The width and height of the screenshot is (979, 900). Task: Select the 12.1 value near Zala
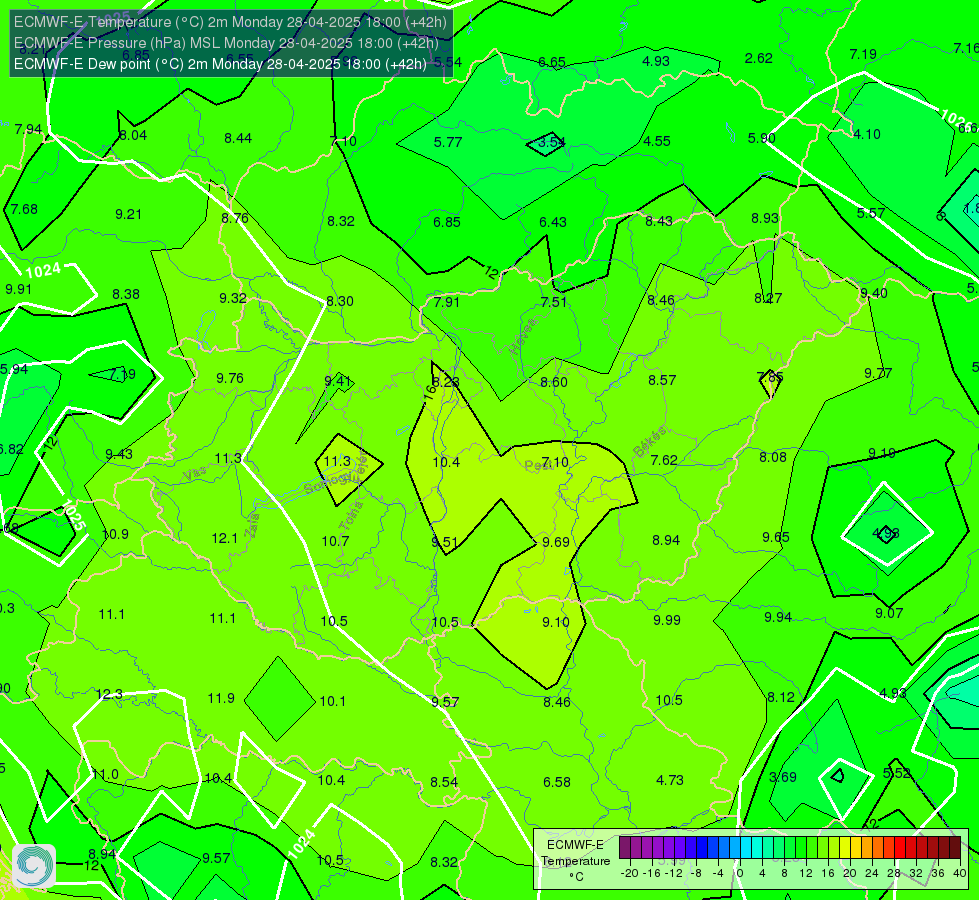click(x=224, y=538)
